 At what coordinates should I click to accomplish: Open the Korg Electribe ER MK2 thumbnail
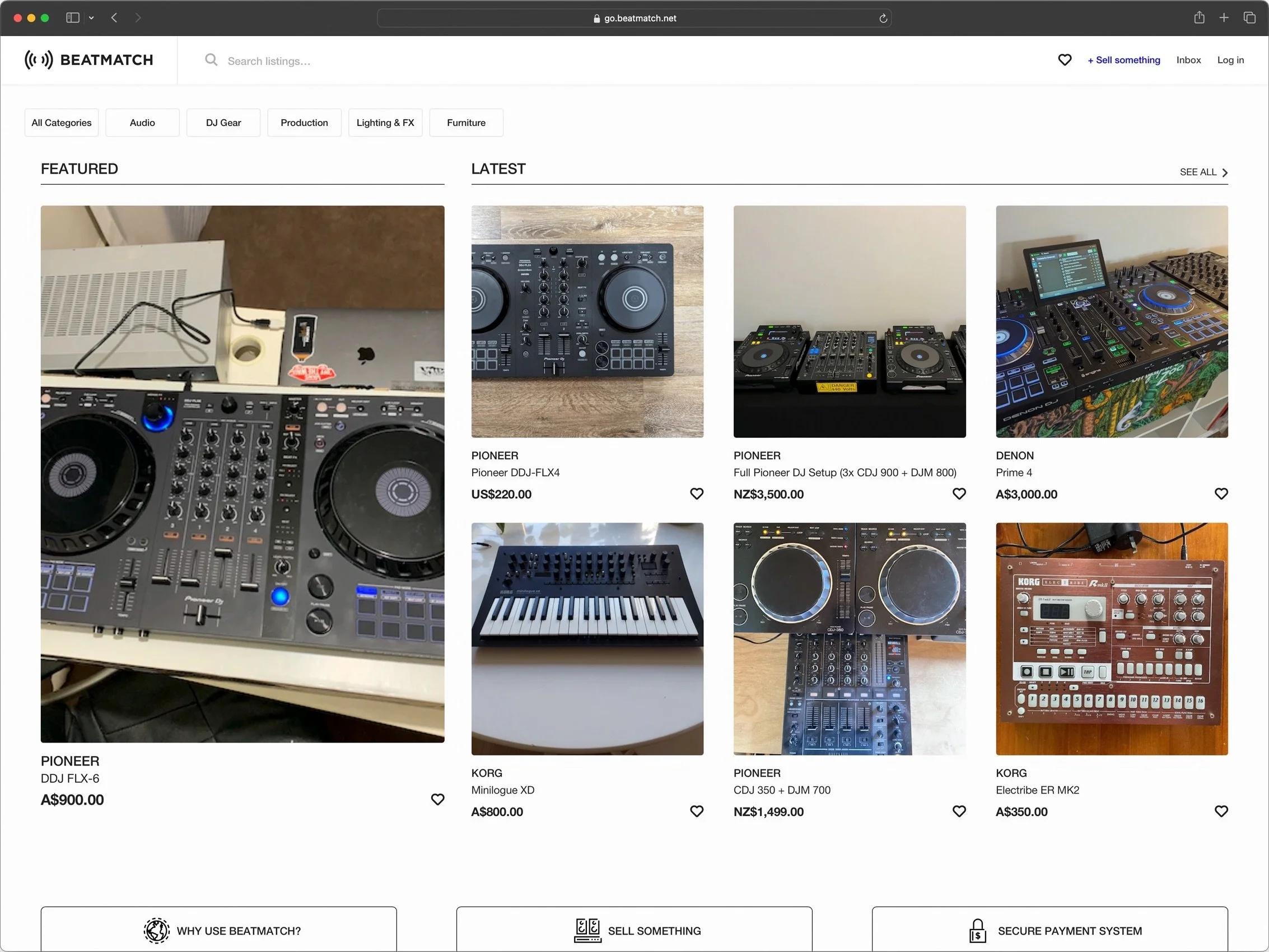click(x=1111, y=638)
